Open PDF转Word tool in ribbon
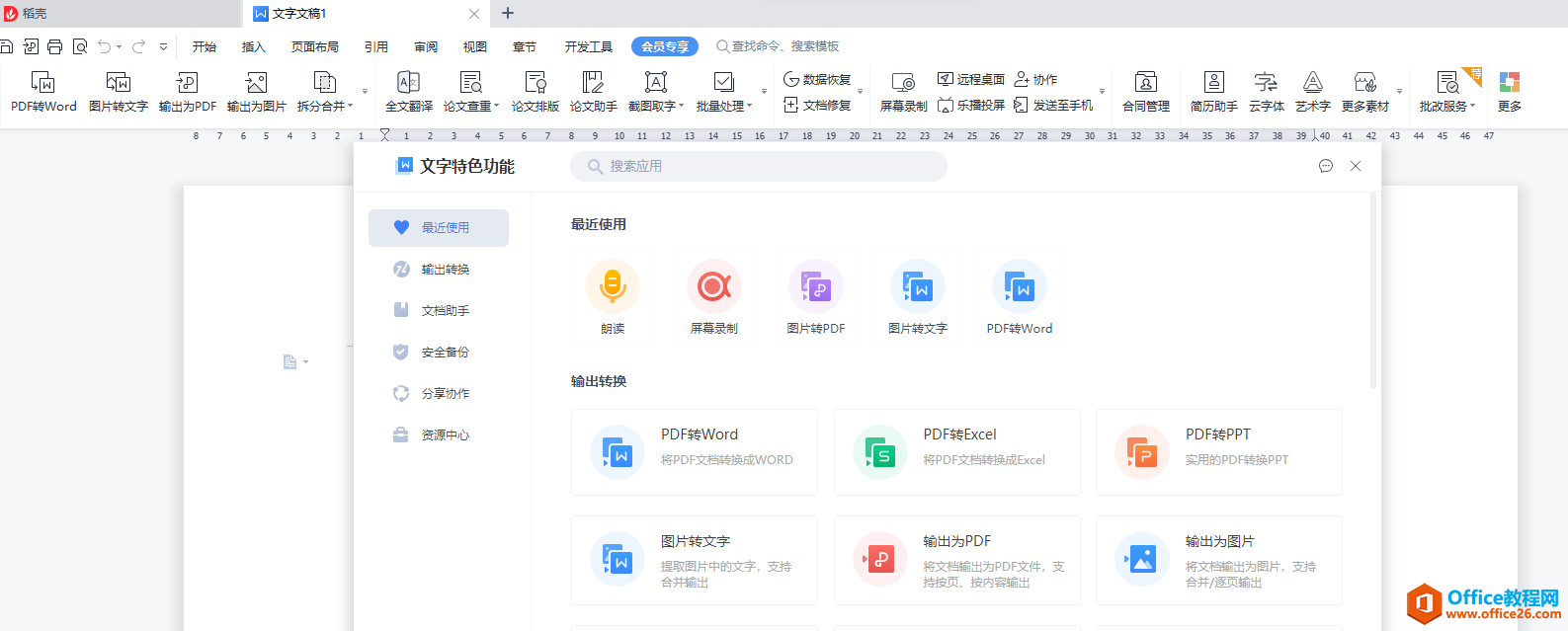Image resolution: width=1568 pixels, height=631 pixels. pos(43,91)
